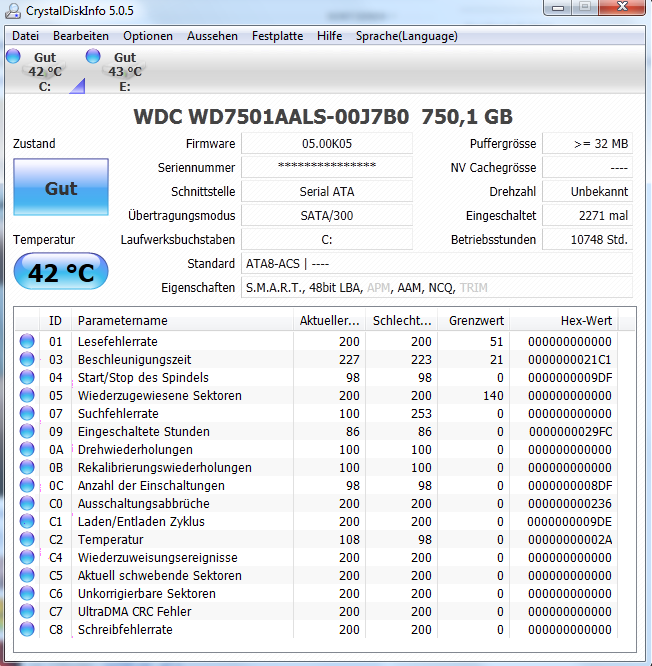The height and width of the screenshot is (666, 652).
Task: Click the 42 °C temperature button
Action: (61, 272)
